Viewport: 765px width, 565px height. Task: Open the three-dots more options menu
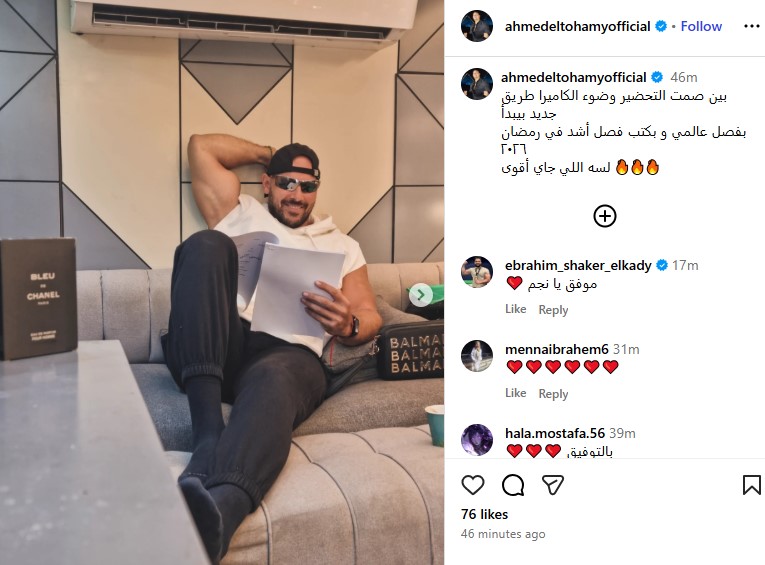(751, 26)
